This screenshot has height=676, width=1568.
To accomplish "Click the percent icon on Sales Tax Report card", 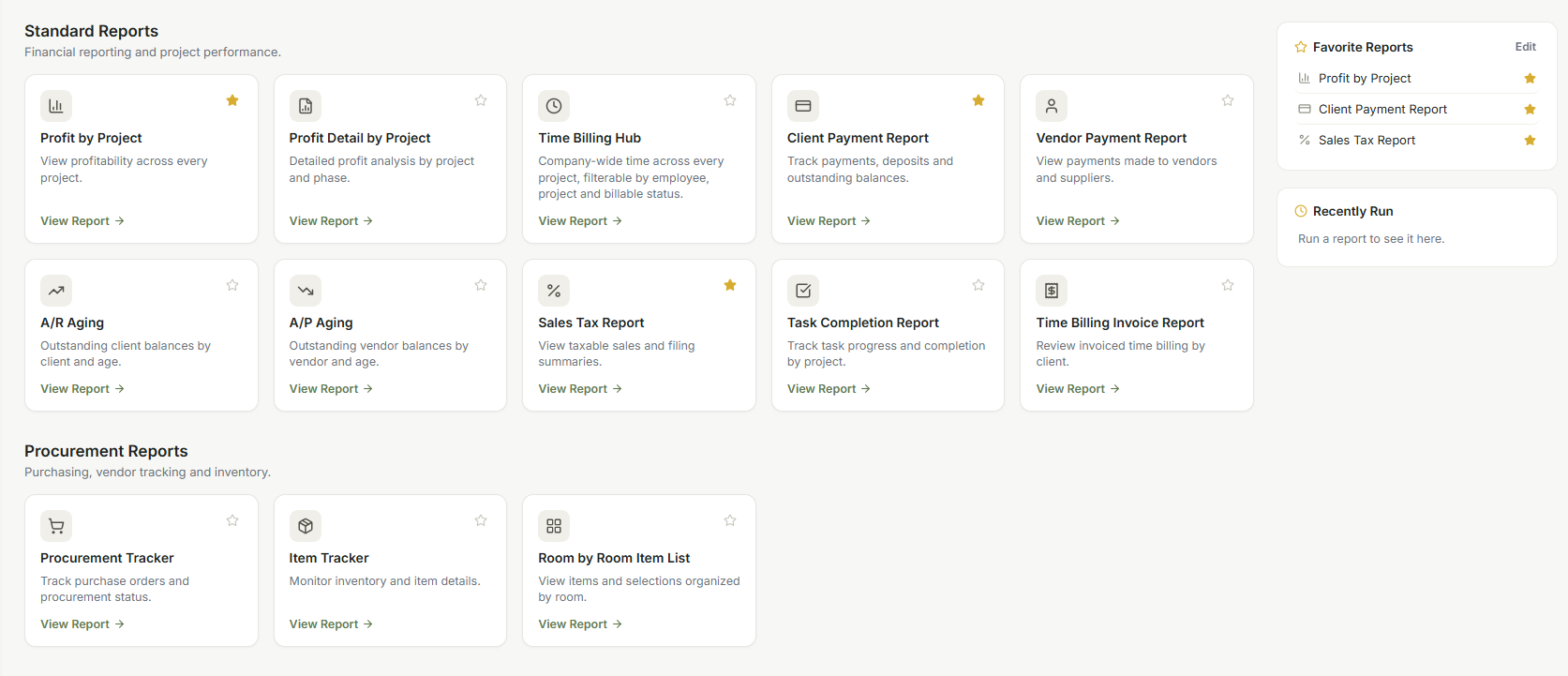I will (554, 291).
